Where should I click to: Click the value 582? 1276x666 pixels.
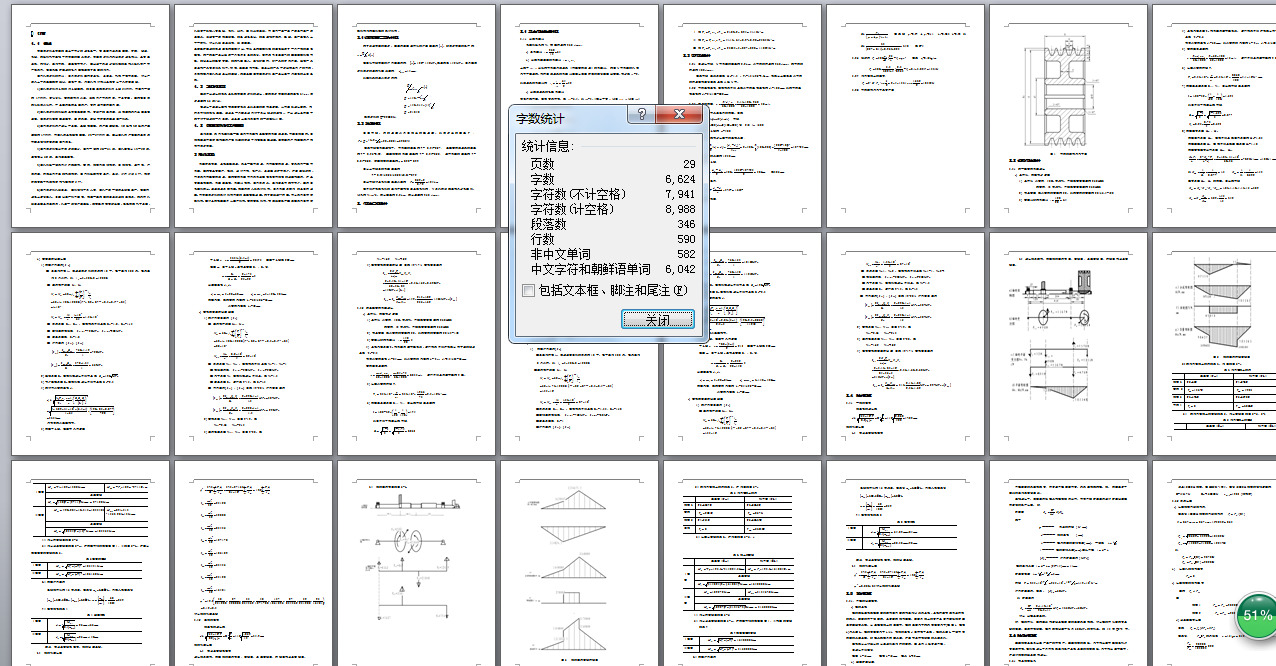(x=684, y=254)
